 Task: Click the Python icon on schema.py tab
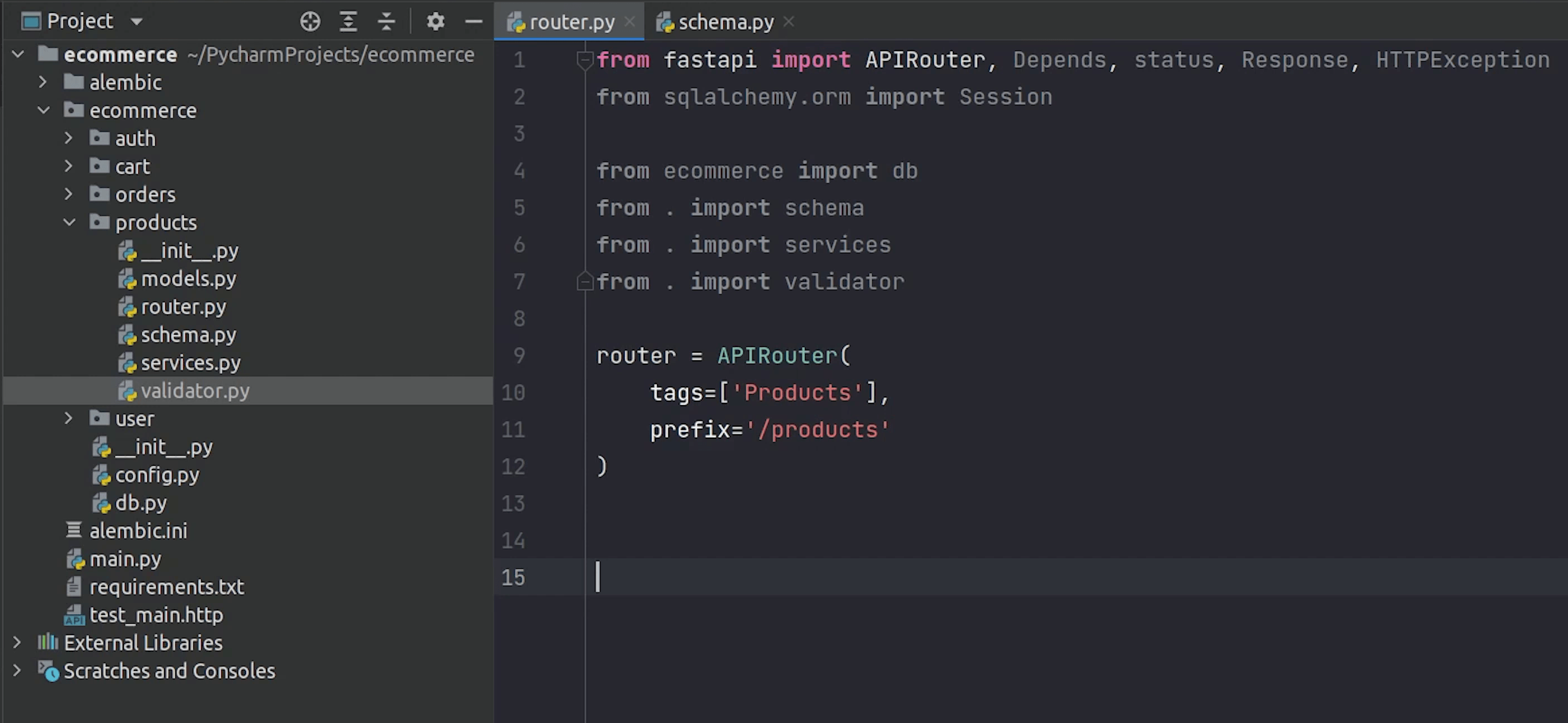(x=666, y=22)
